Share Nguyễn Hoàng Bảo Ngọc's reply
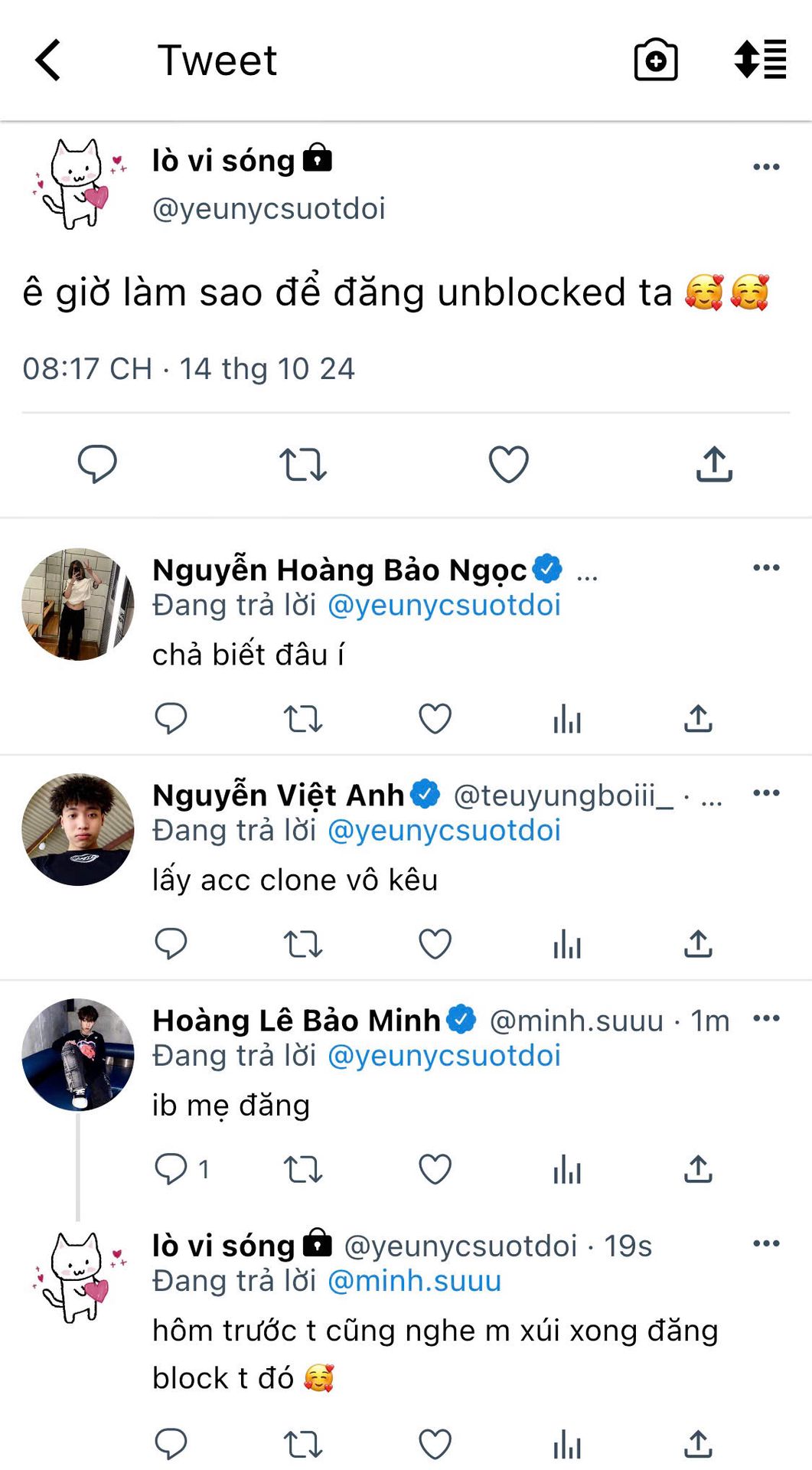 click(698, 719)
